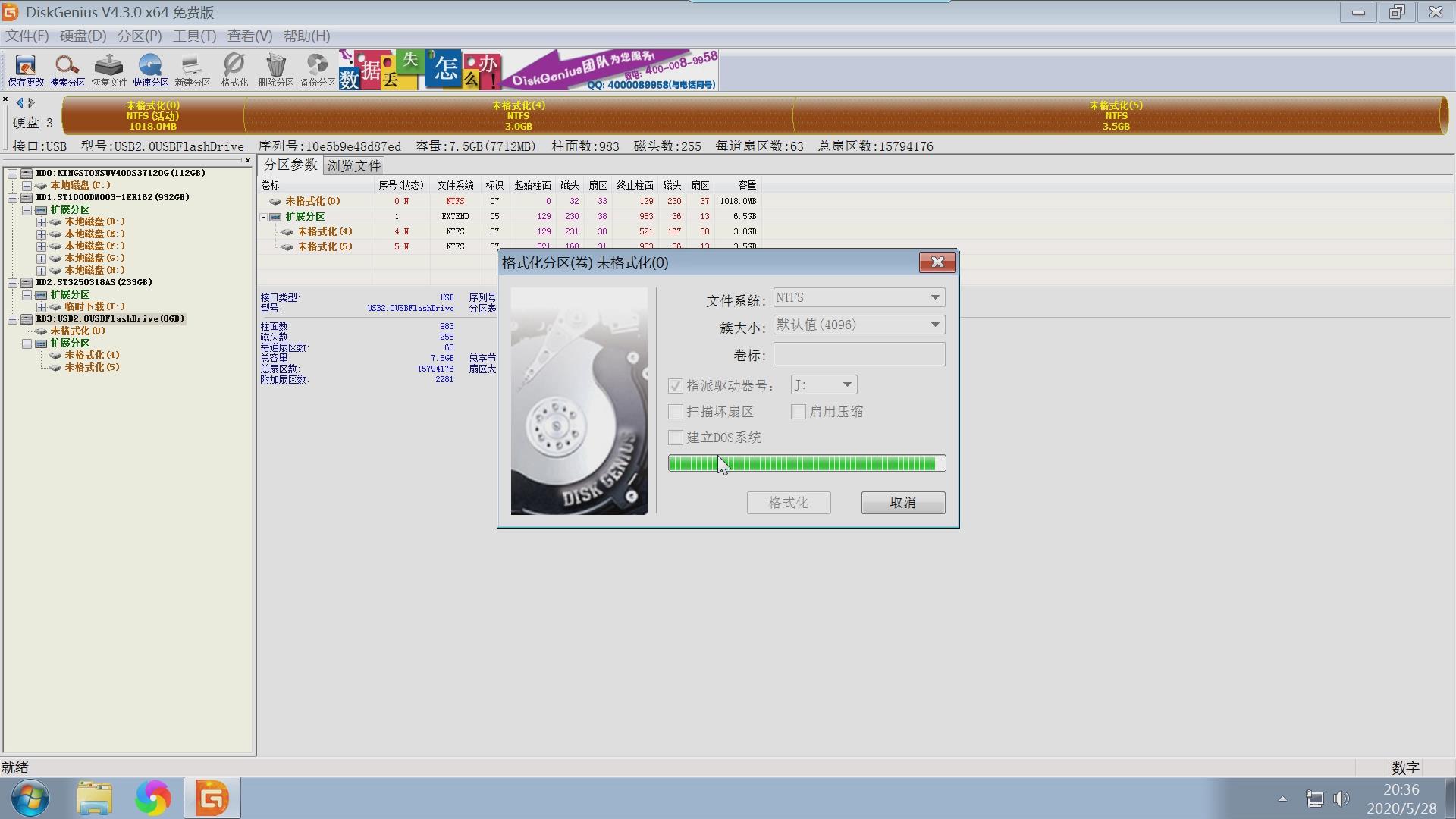Collapse the HD3:USB2.0USBFlashDrive tree node
1456x819 pixels.
pos(12,319)
